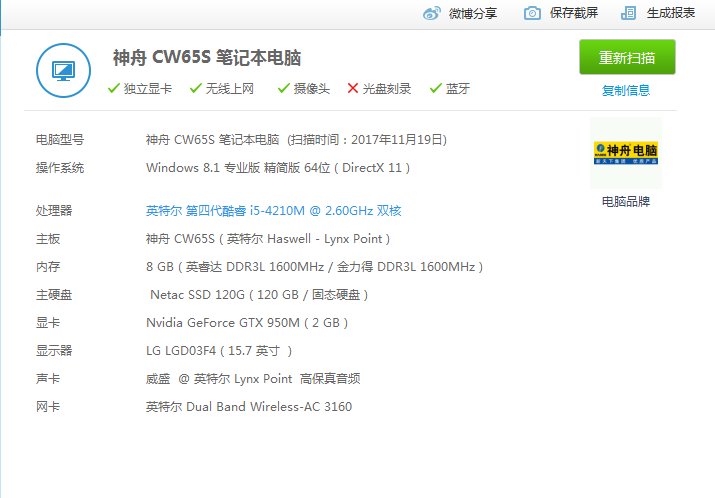Click the Haswell - Lynx Point motherboard value

[x=268, y=239]
